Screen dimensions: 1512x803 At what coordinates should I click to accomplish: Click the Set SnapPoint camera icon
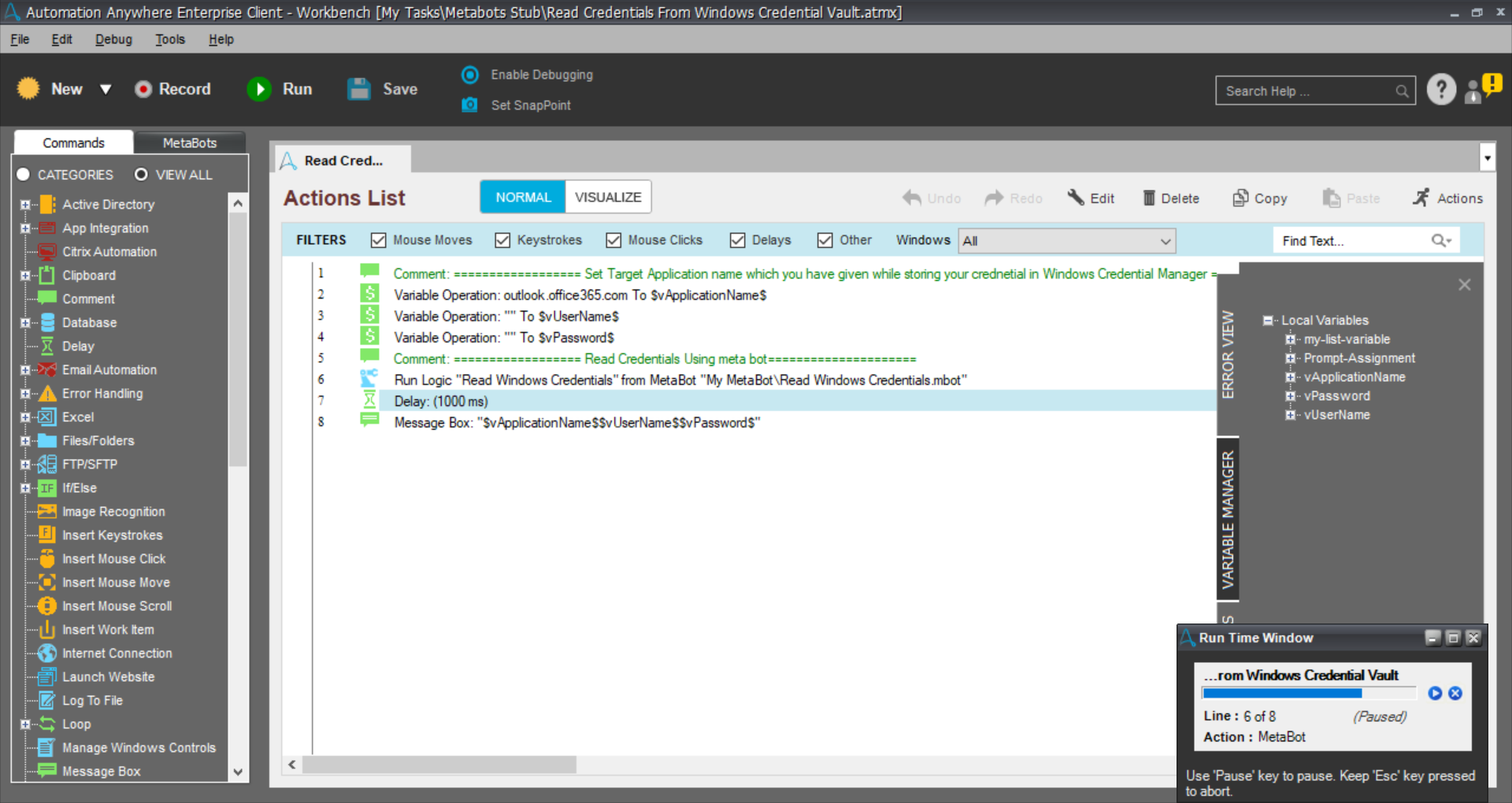click(469, 105)
